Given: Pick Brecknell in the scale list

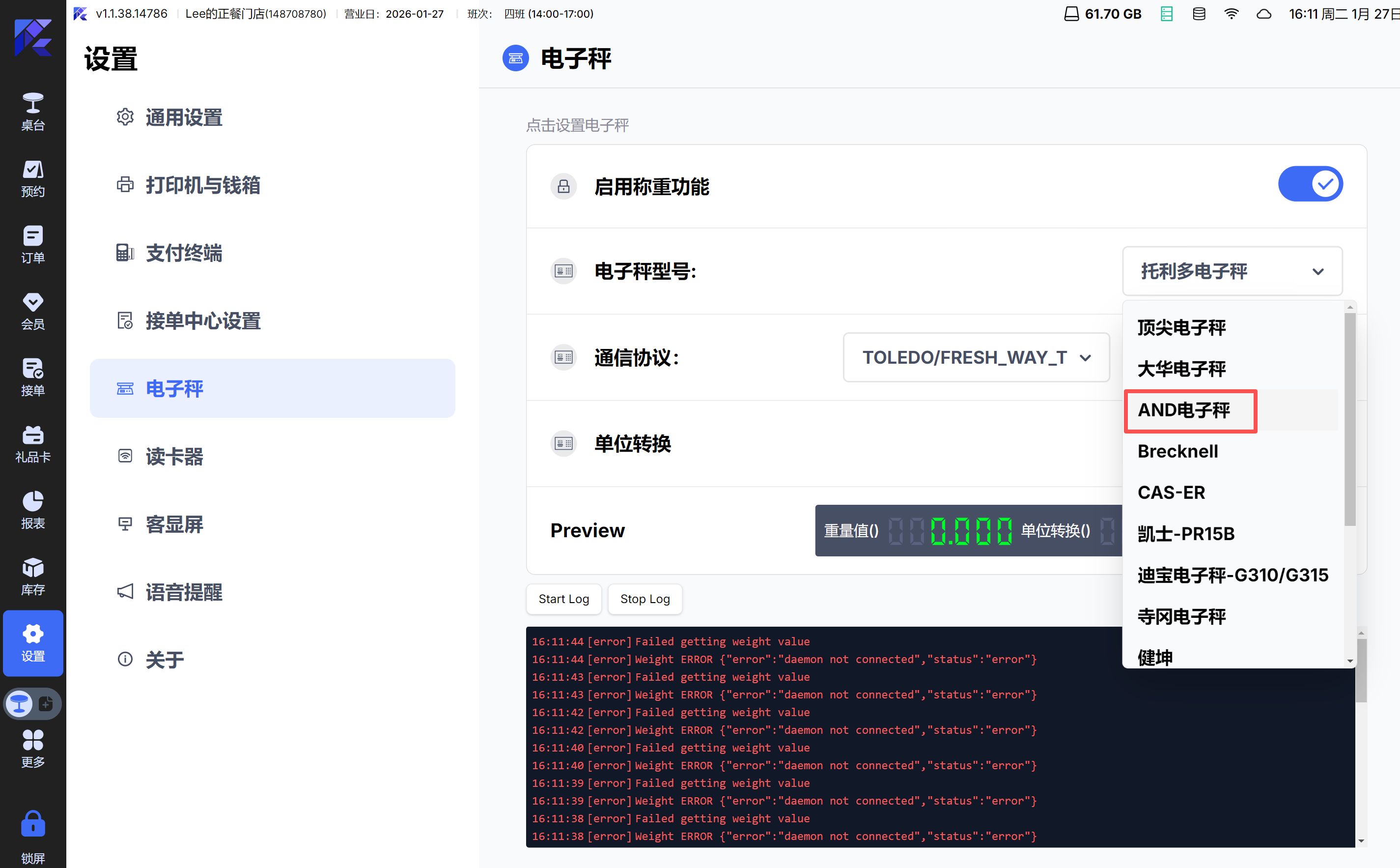Looking at the screenshot, I should 1177,451.
